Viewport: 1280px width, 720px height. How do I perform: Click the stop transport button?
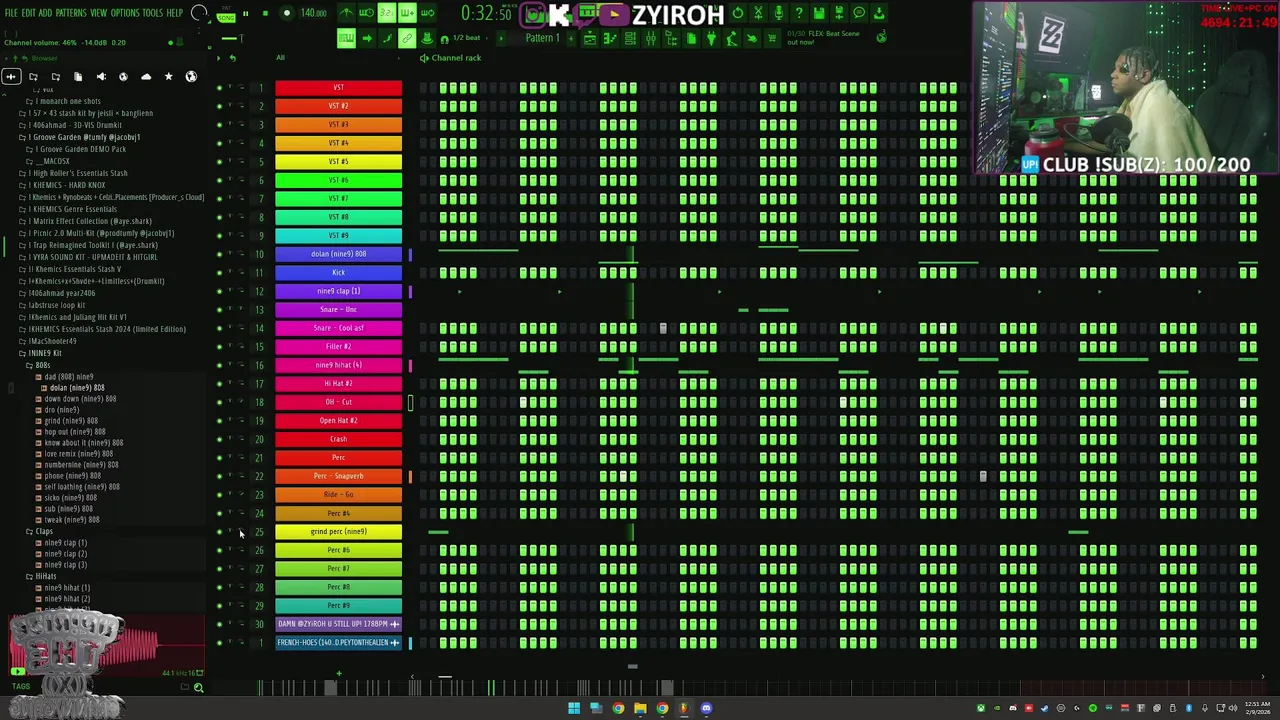pyautogui.click(x=265, y=14)
